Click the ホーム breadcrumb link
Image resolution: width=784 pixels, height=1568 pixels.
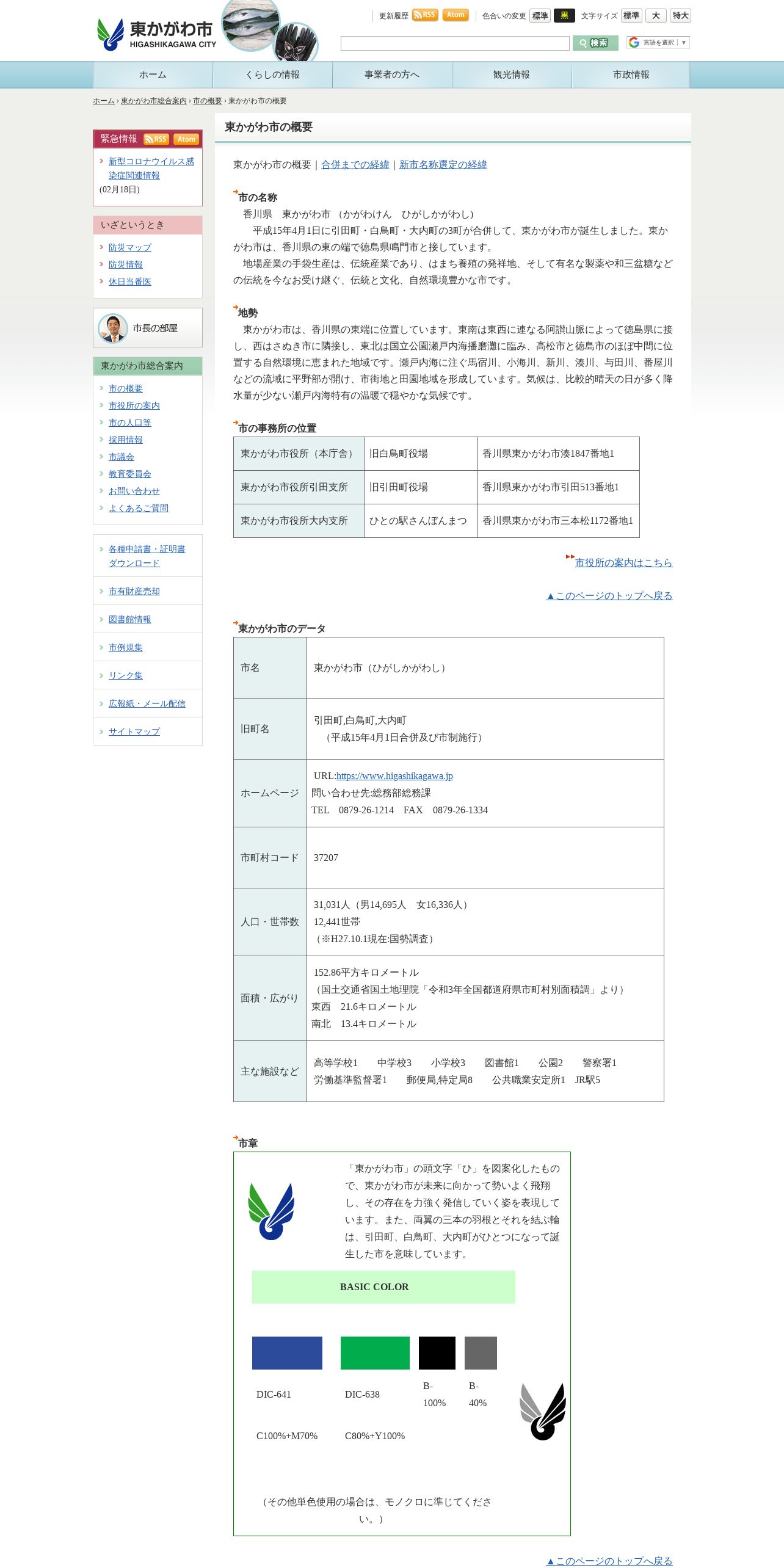point(104,101)
